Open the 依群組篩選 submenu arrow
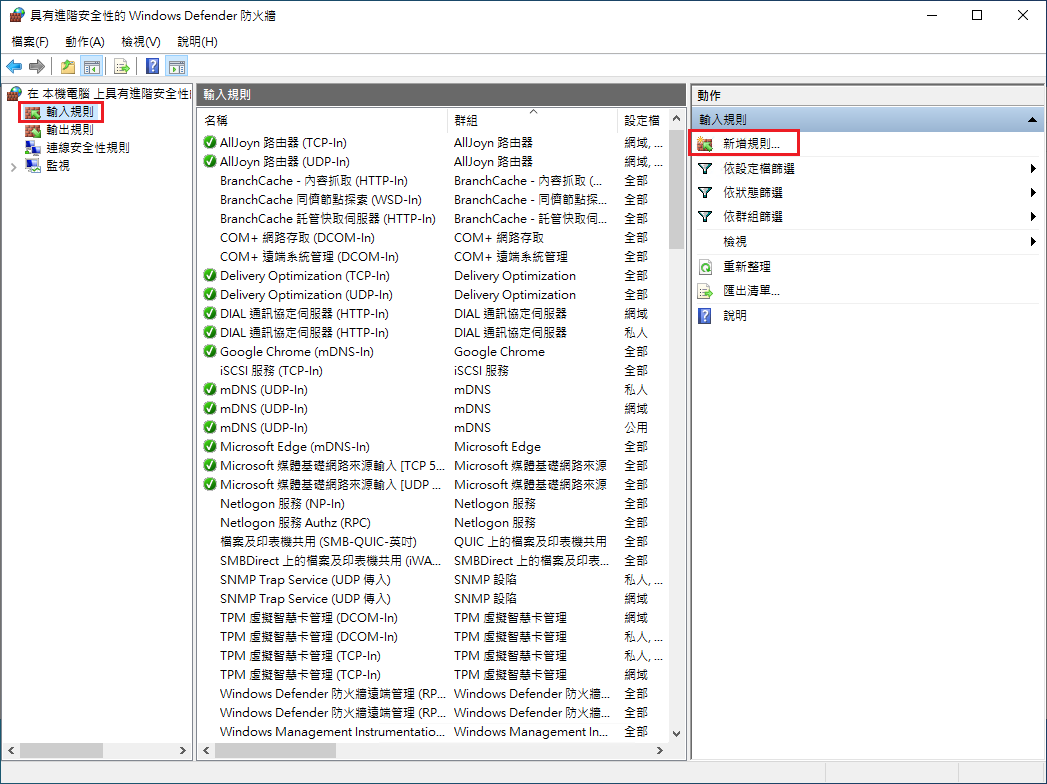1047x784 pixels. coord(1033,217)
